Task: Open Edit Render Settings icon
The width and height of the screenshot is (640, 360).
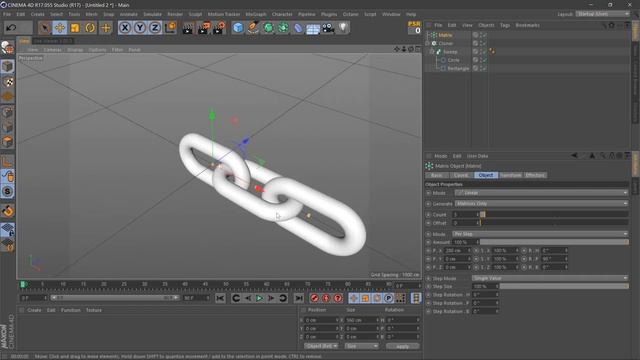Action: (x=219, y=28)
